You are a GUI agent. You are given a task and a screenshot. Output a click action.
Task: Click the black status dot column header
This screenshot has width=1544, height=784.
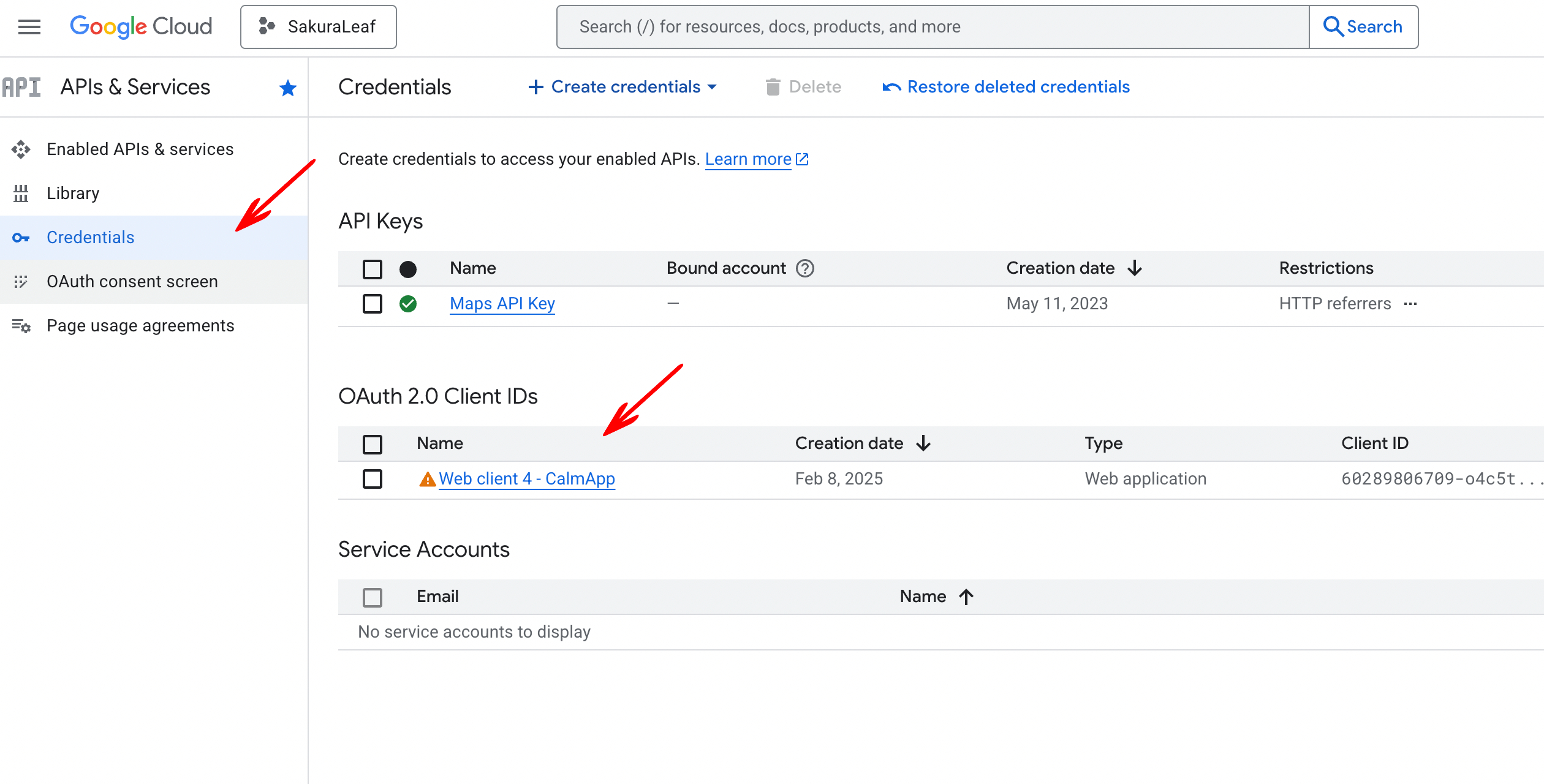408,269
